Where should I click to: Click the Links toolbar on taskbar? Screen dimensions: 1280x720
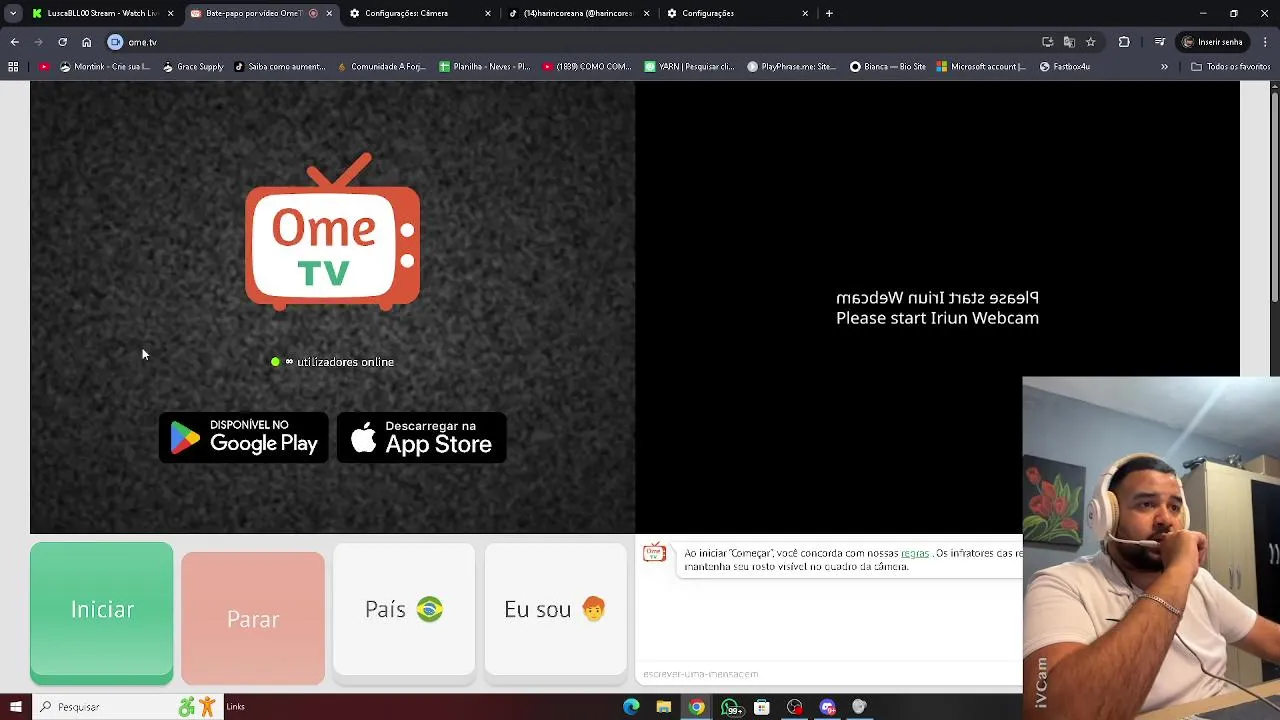[236, 707]
